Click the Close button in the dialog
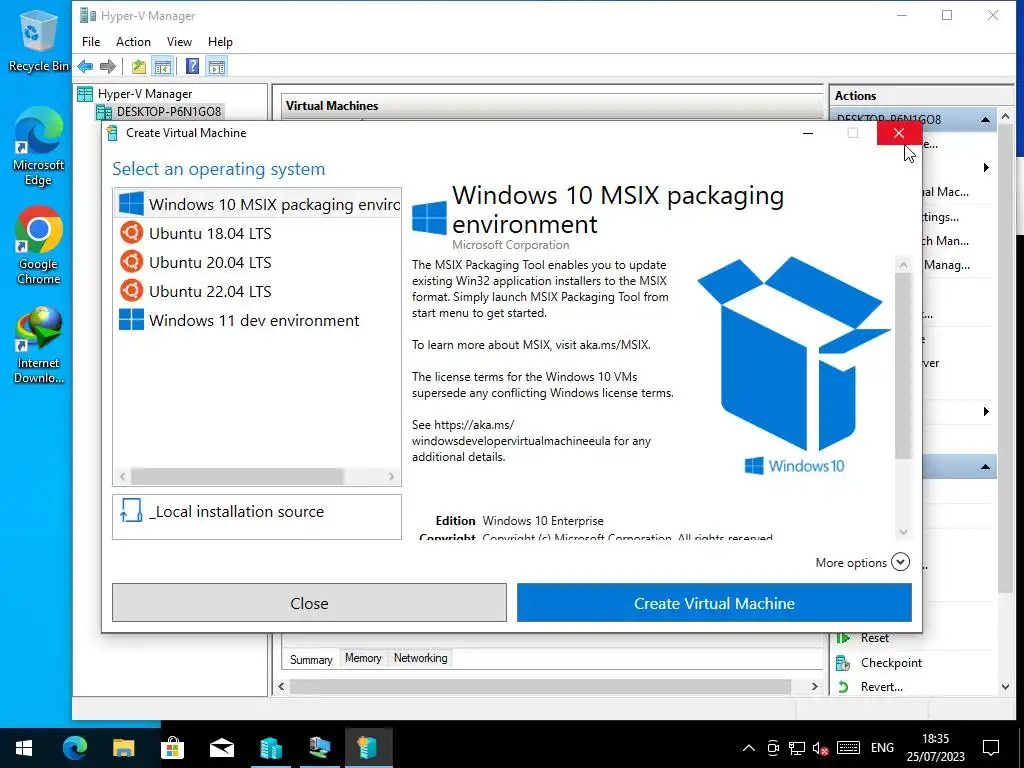Image resolution: width=1024 pixels, height=768 pixels. tap(310, 603)
